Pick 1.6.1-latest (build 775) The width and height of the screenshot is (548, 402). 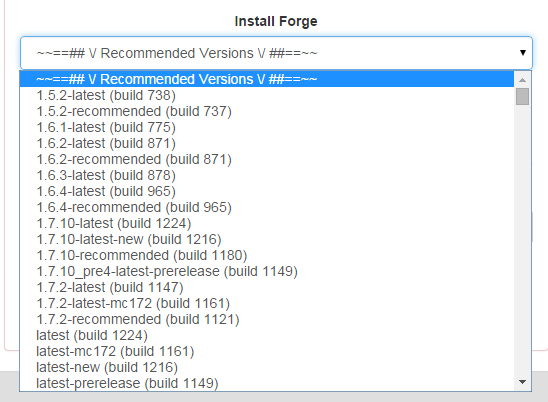(x=267, y=128)
